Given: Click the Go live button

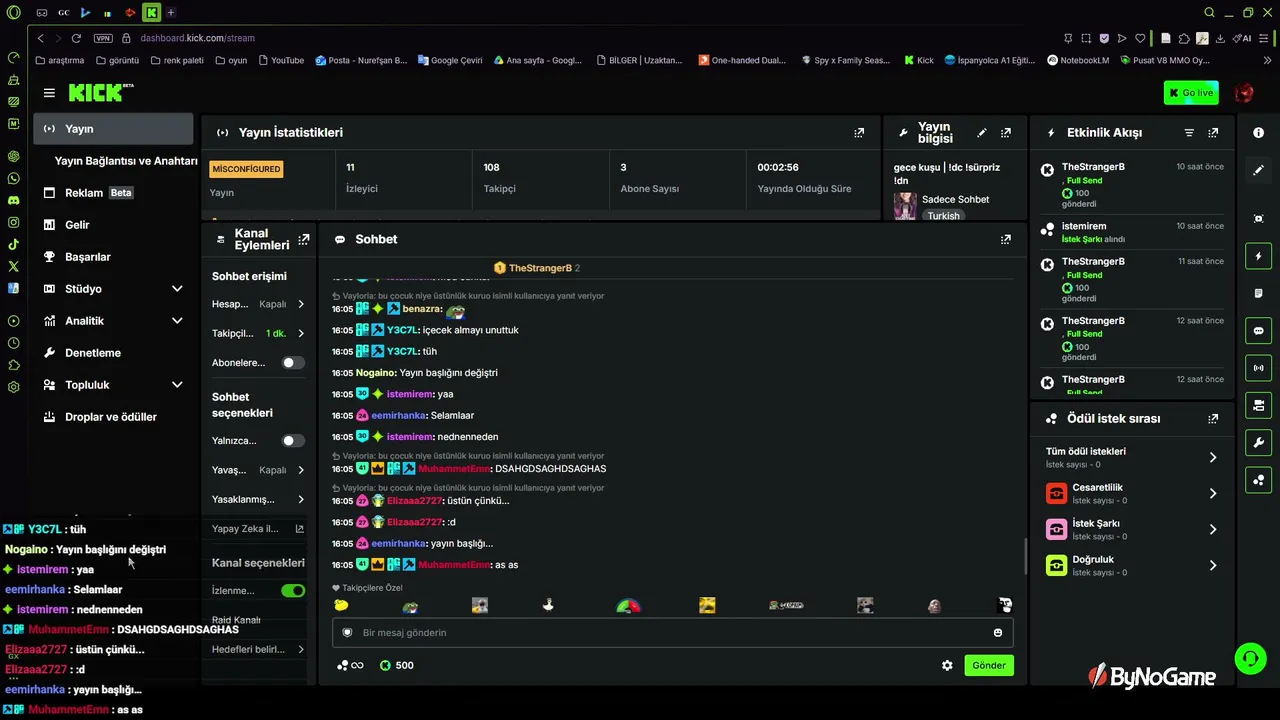Looking at the screenshot, I should (x=1191, y=93).
